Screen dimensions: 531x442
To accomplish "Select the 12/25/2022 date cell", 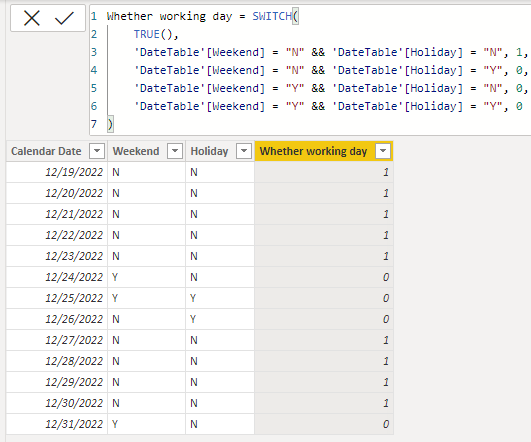I will coord(57,298).
